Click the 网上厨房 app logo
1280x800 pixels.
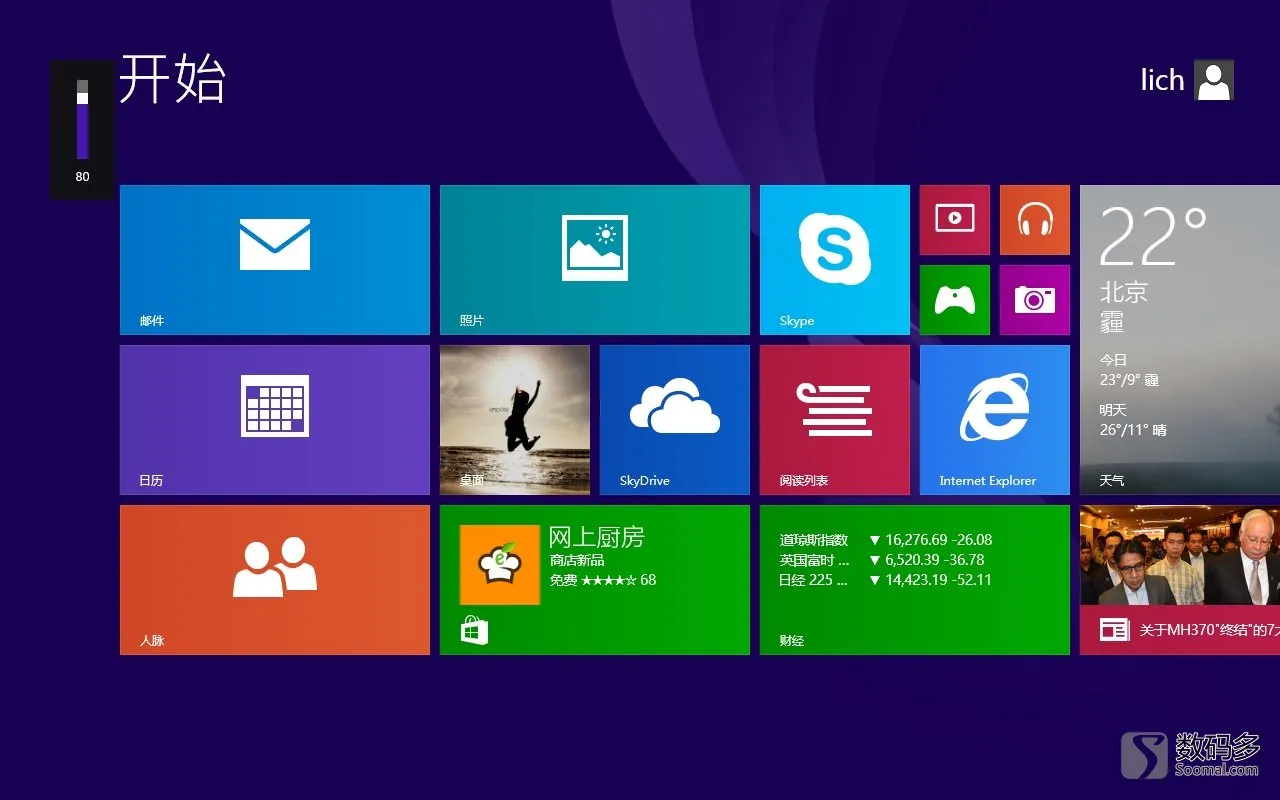click(499, 565)
